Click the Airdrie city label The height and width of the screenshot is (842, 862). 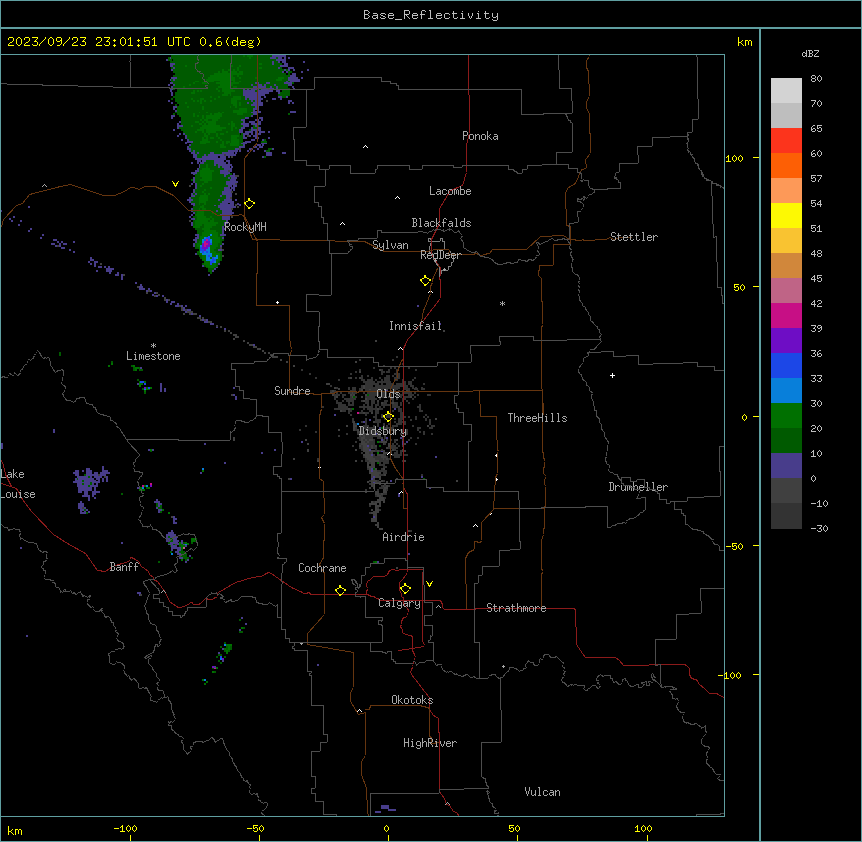click(x=404, y=537)
